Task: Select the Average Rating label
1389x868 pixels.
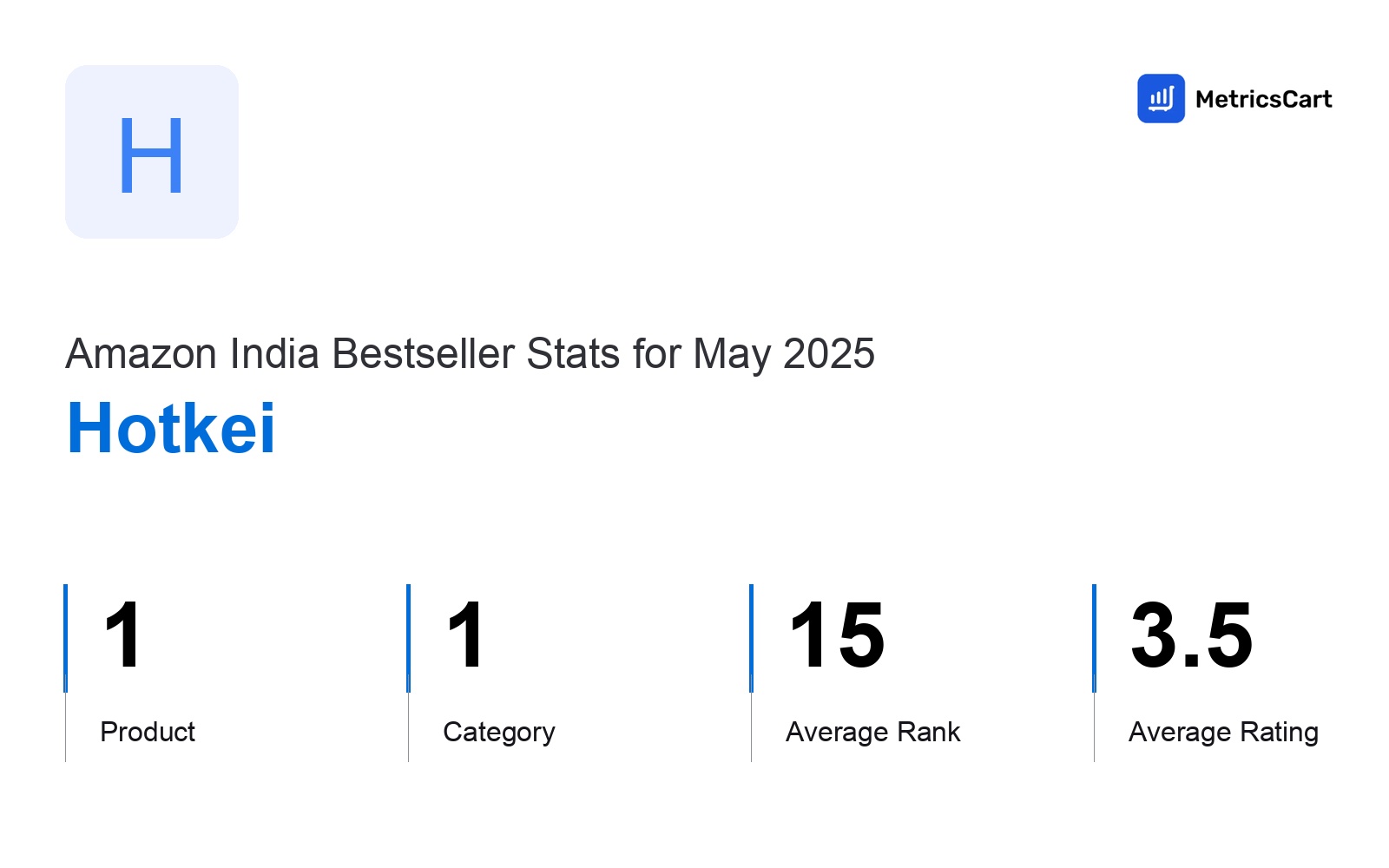Action: point(1223,733)
